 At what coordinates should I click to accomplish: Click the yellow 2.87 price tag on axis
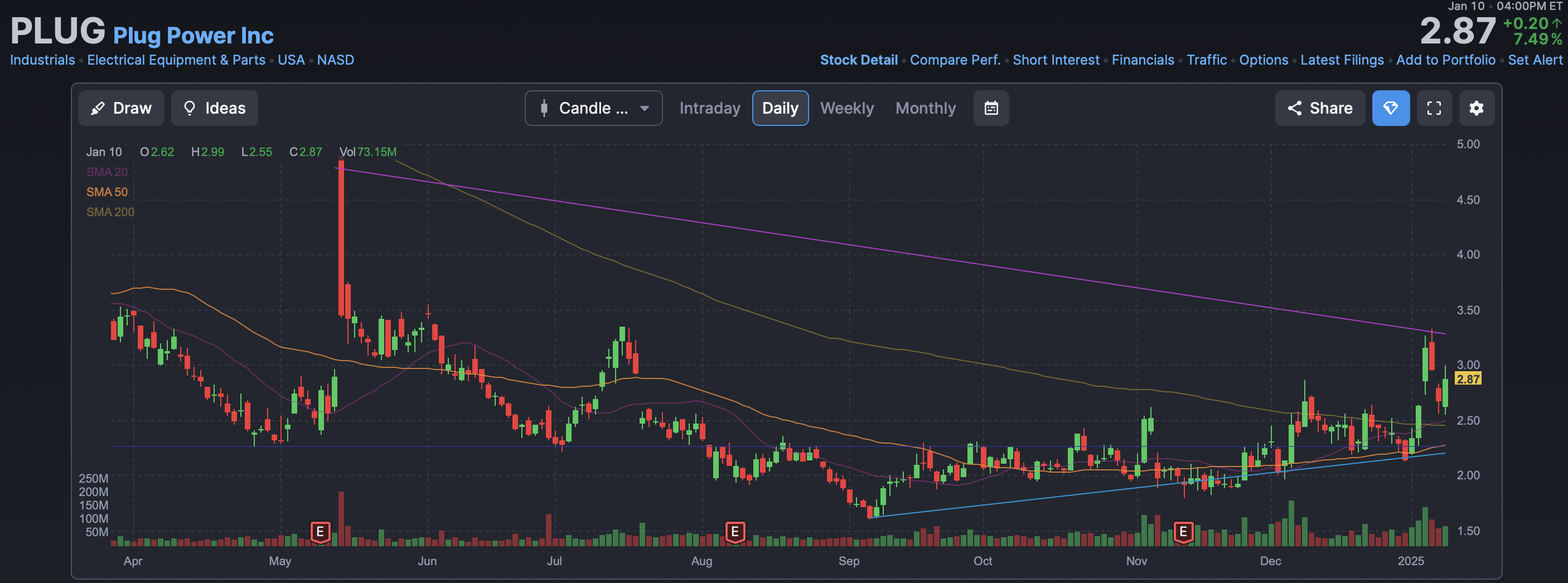tap(1468, 379)
